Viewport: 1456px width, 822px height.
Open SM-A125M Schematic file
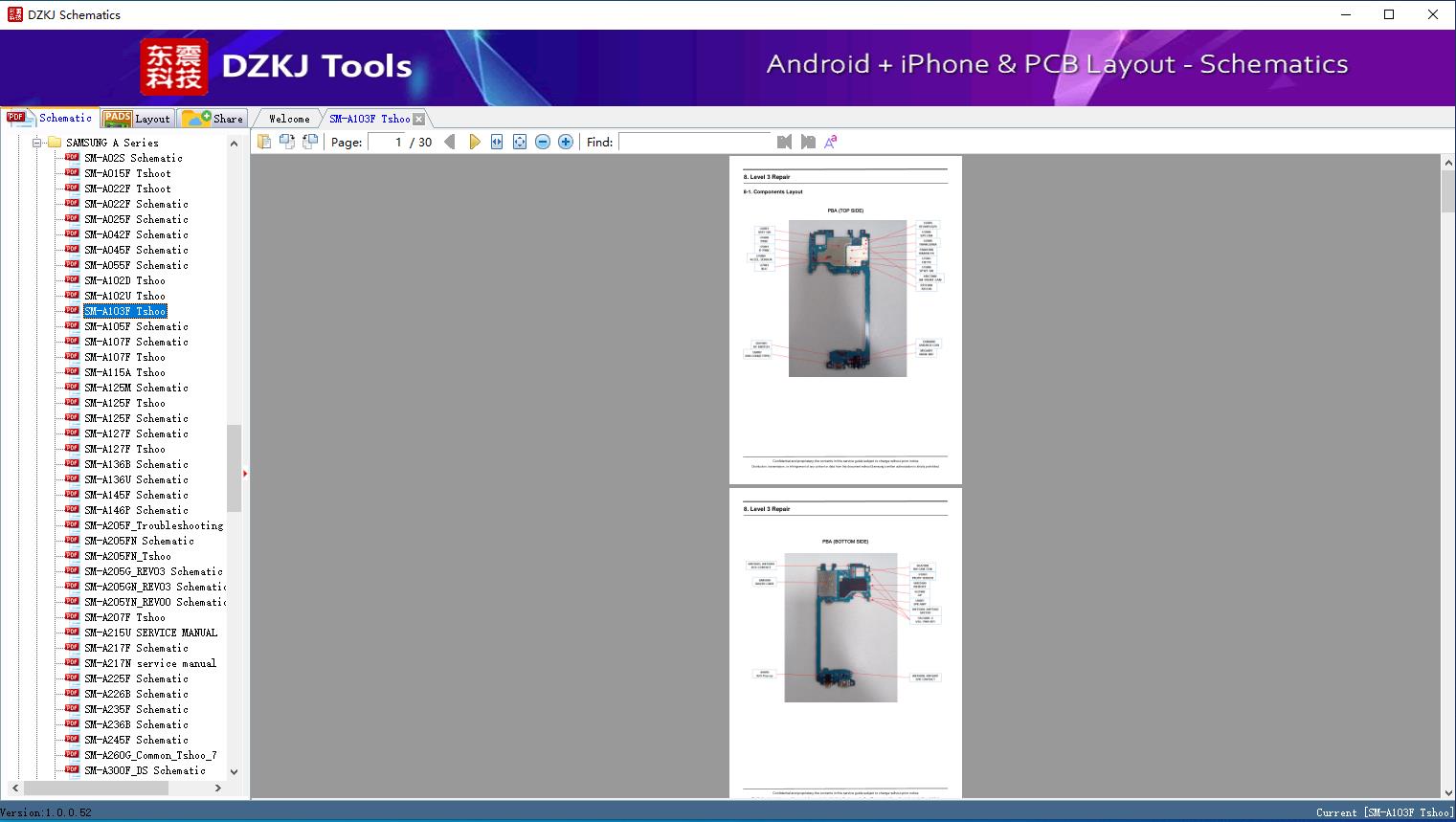pyautogui.click(x=136, y=388)
